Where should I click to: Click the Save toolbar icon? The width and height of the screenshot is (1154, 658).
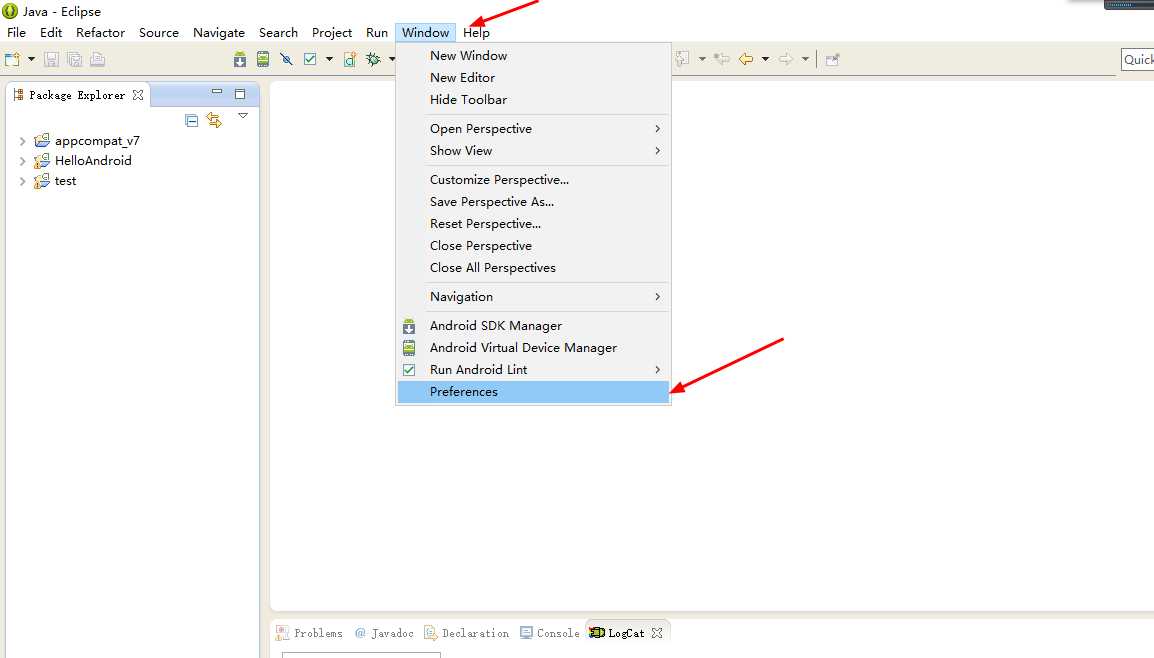(x=51, y=60)
